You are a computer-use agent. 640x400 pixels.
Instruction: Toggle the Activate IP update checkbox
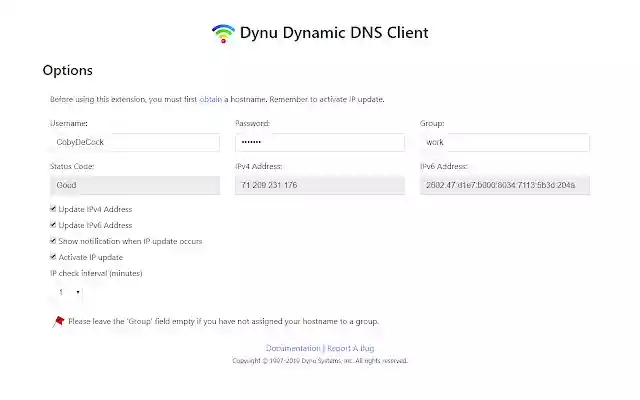(x=53, y=257)
